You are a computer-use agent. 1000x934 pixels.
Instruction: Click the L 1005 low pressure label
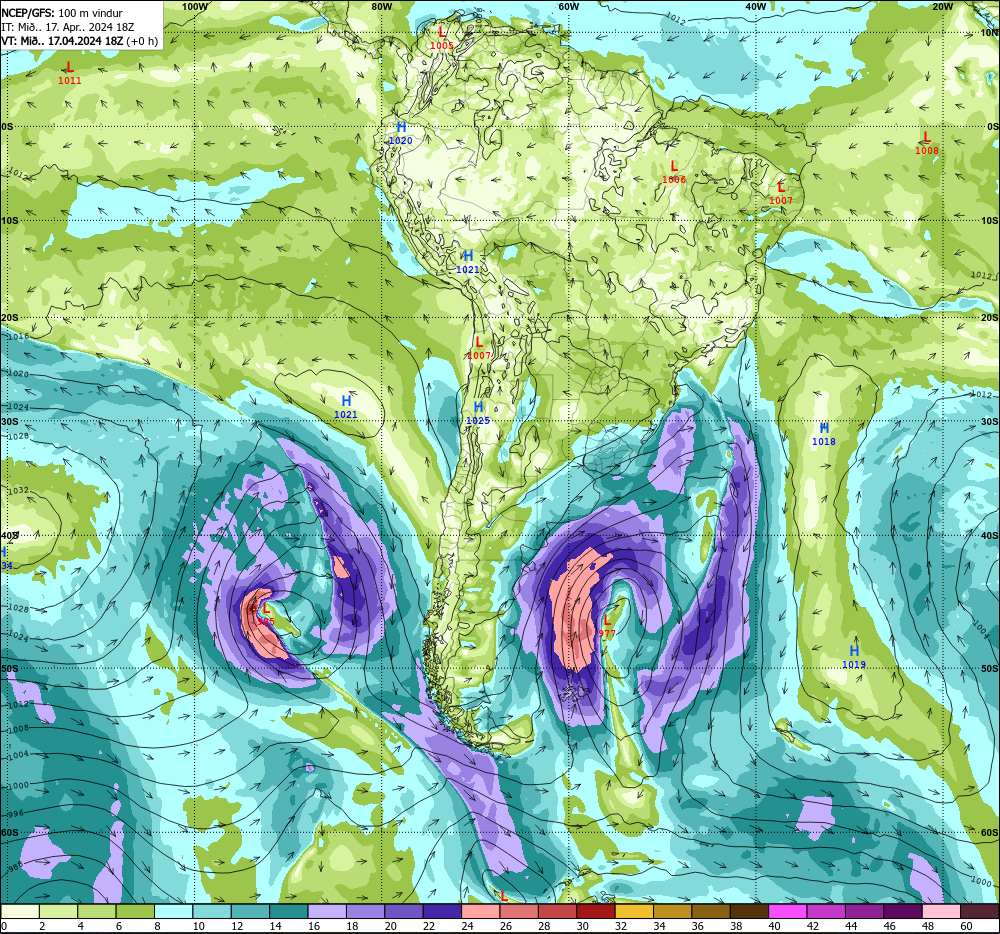[x=441, y=38]
